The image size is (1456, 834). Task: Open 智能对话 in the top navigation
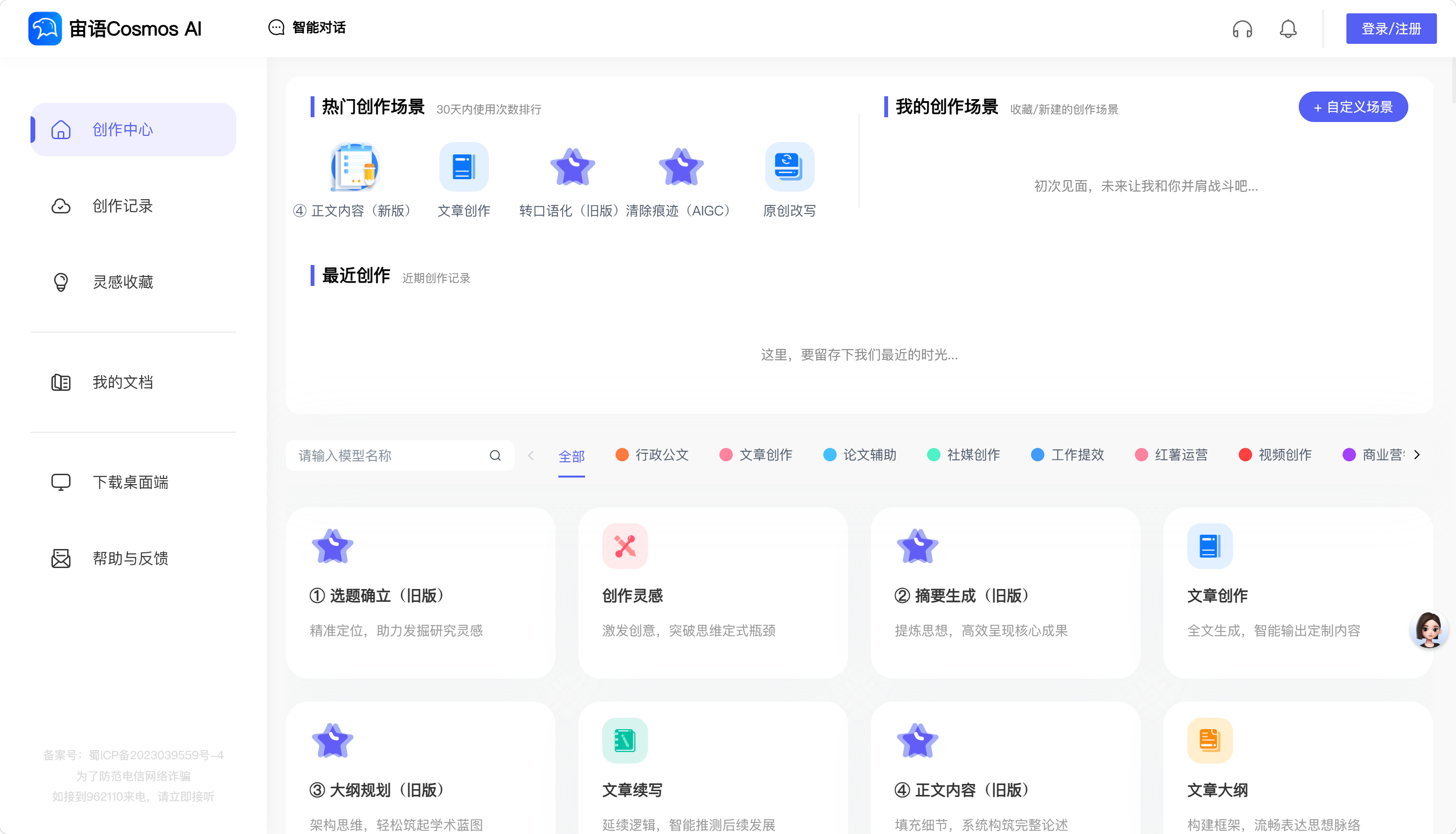307,28
